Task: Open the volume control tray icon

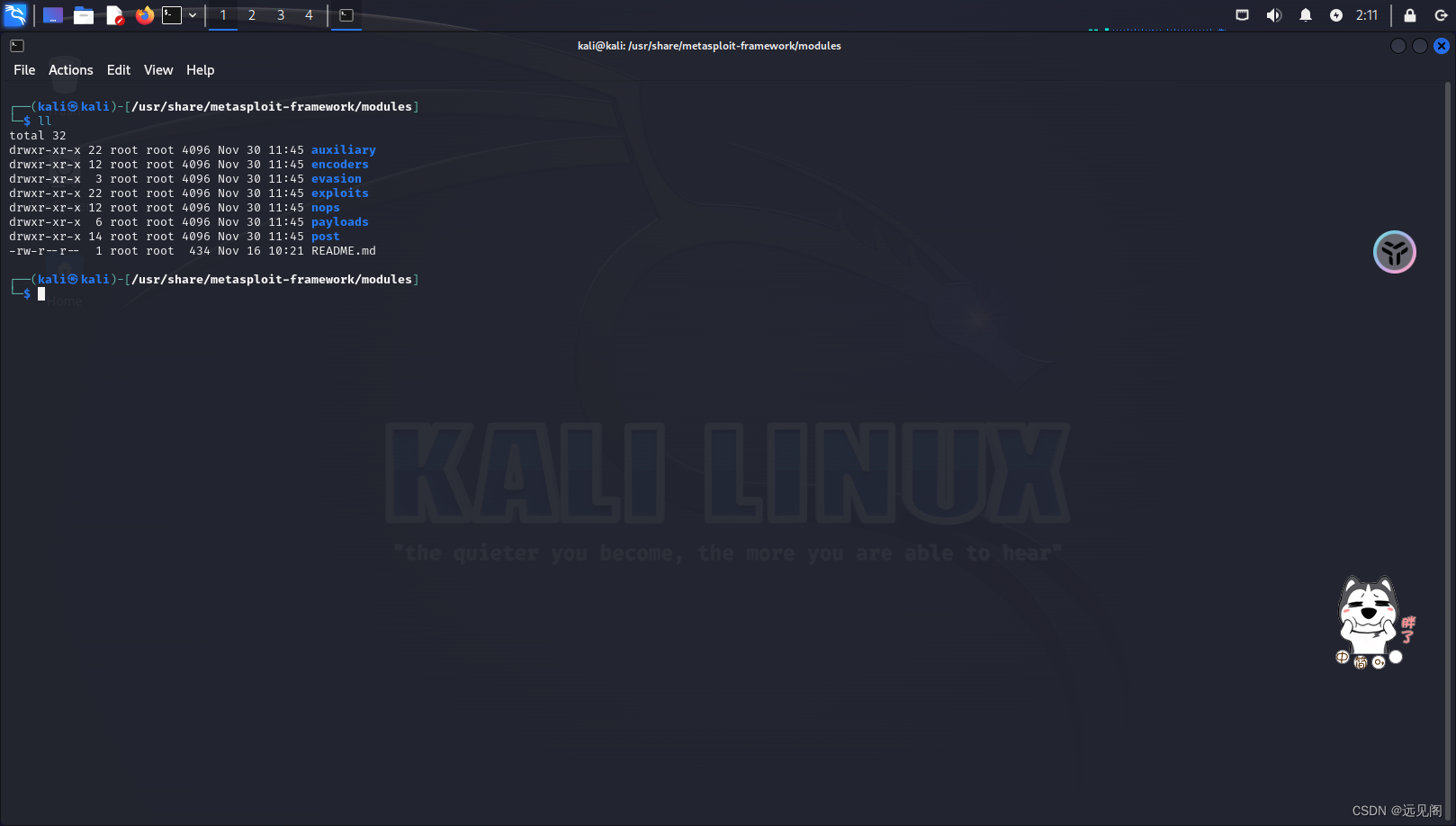Action: tap(1273, 15)
